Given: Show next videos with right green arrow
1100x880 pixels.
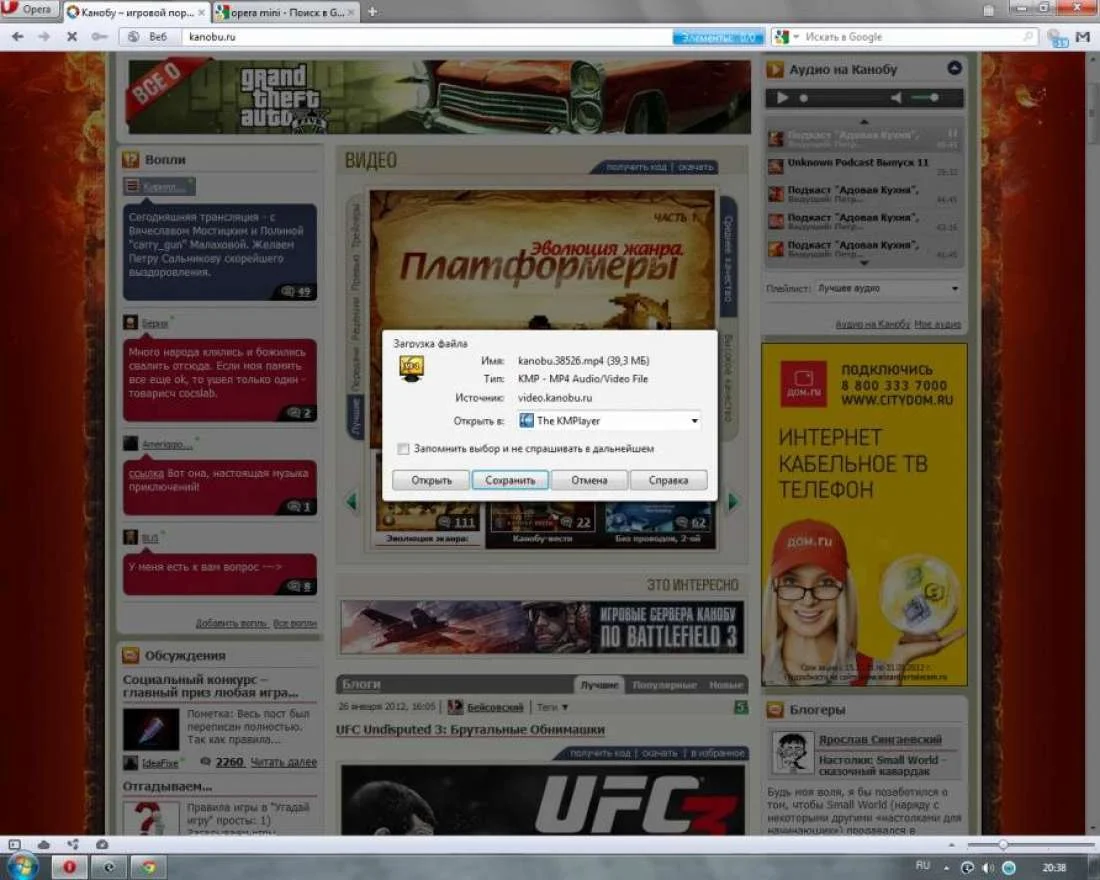Looking at the screenshot, I should click(x=733, y=501).
